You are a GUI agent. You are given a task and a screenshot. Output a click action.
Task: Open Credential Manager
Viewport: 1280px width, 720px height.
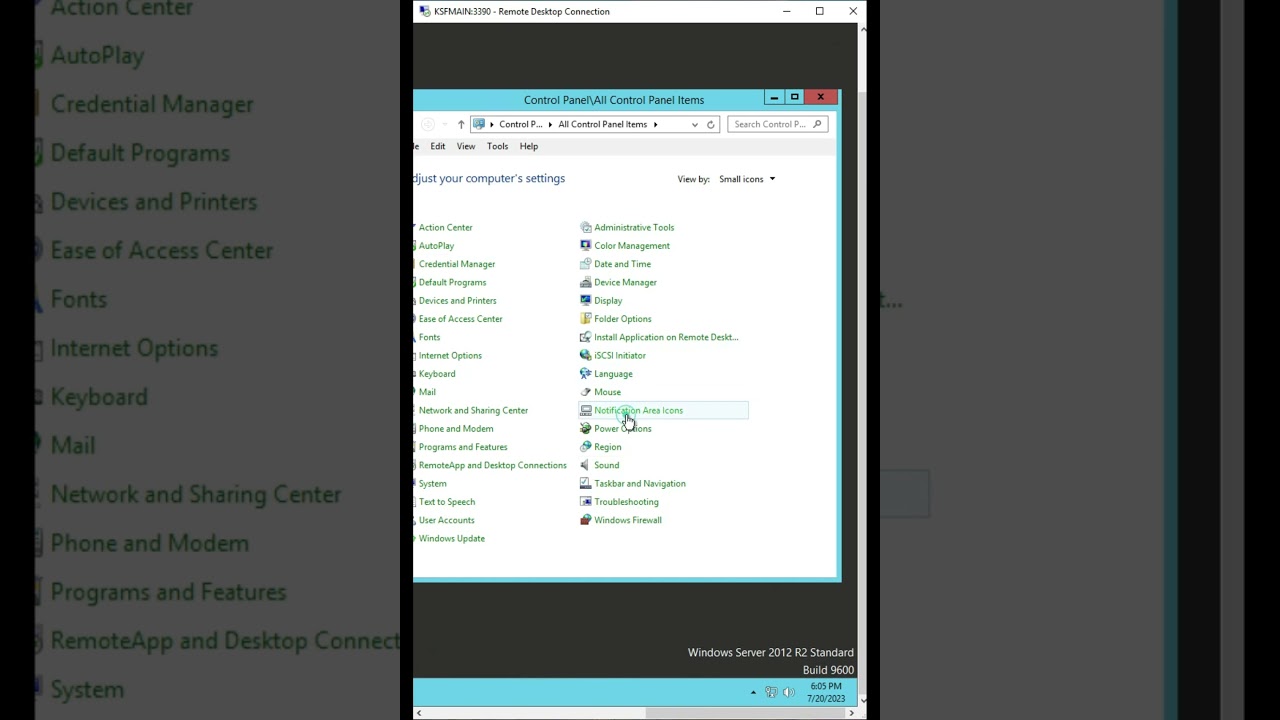coord(457,264)
